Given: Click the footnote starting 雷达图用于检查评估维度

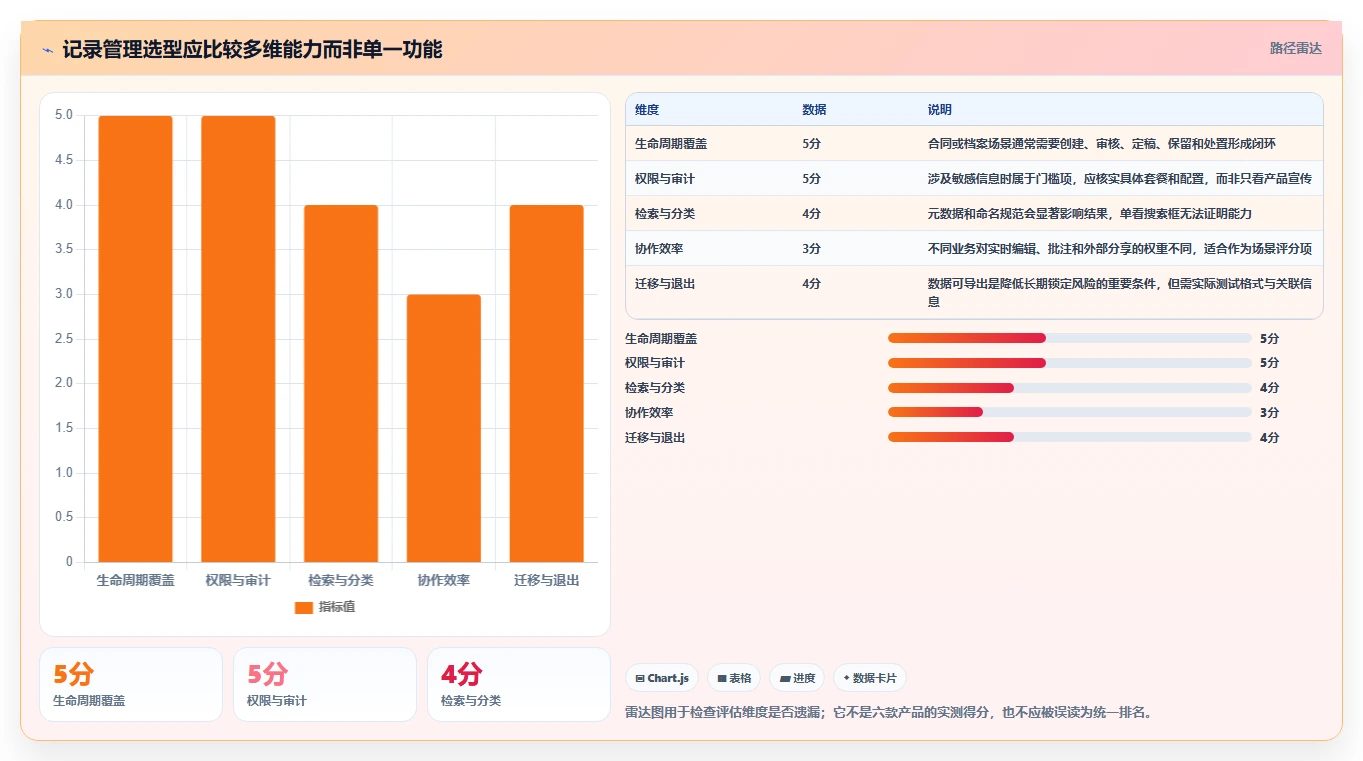Looking at the screenshot, I should (x=889, y=713).
